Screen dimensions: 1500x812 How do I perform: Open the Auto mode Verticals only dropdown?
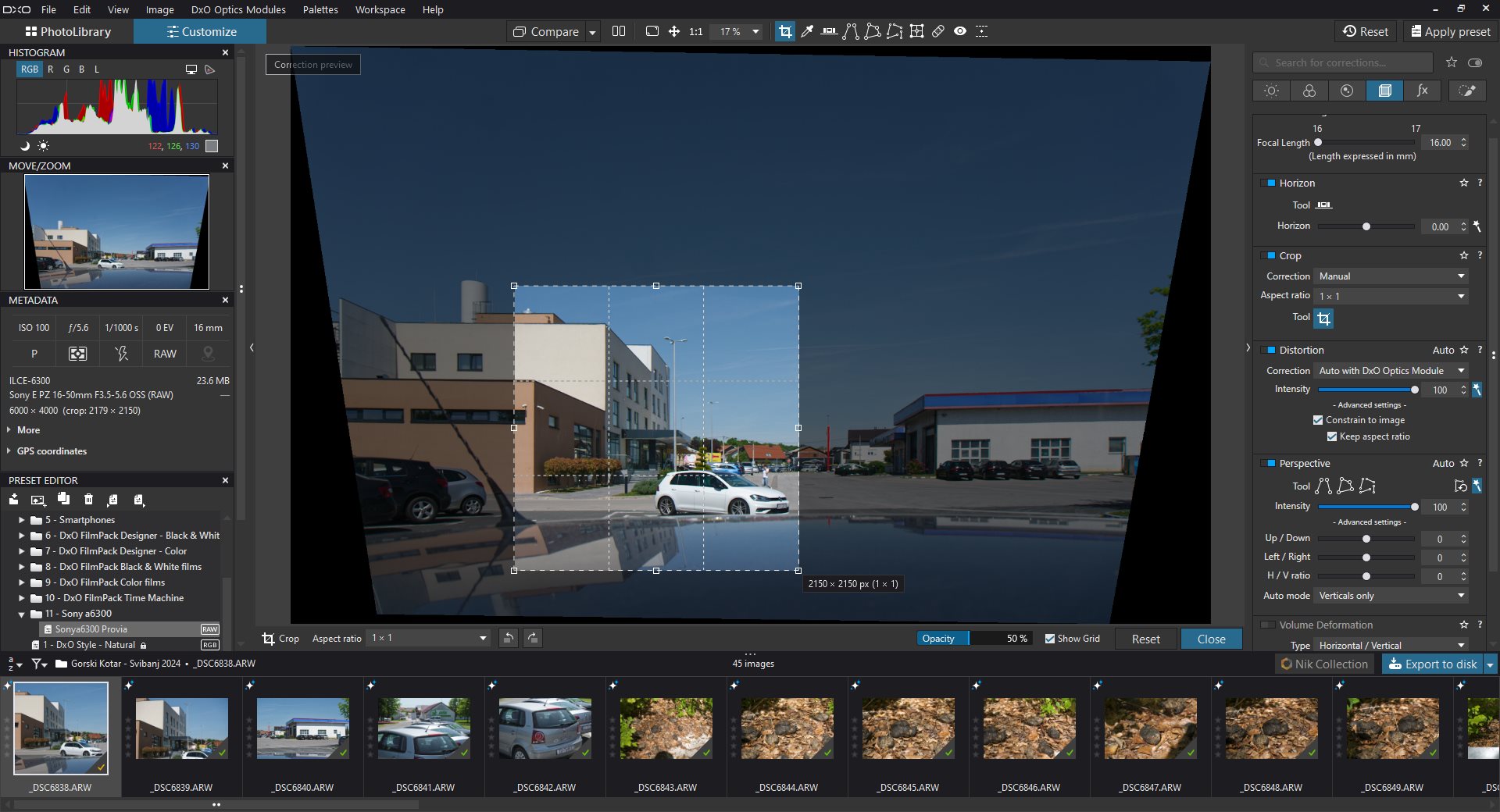pyautogui.click(x=1391, y=596)
